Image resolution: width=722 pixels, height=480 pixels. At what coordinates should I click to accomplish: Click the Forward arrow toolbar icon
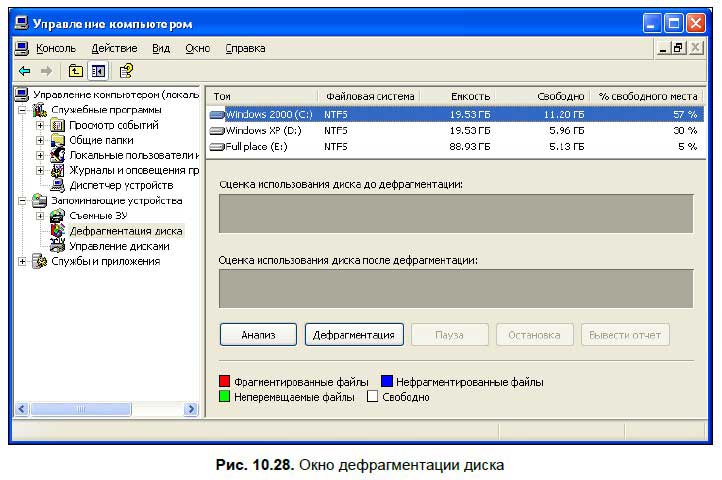tap(46, 71)
